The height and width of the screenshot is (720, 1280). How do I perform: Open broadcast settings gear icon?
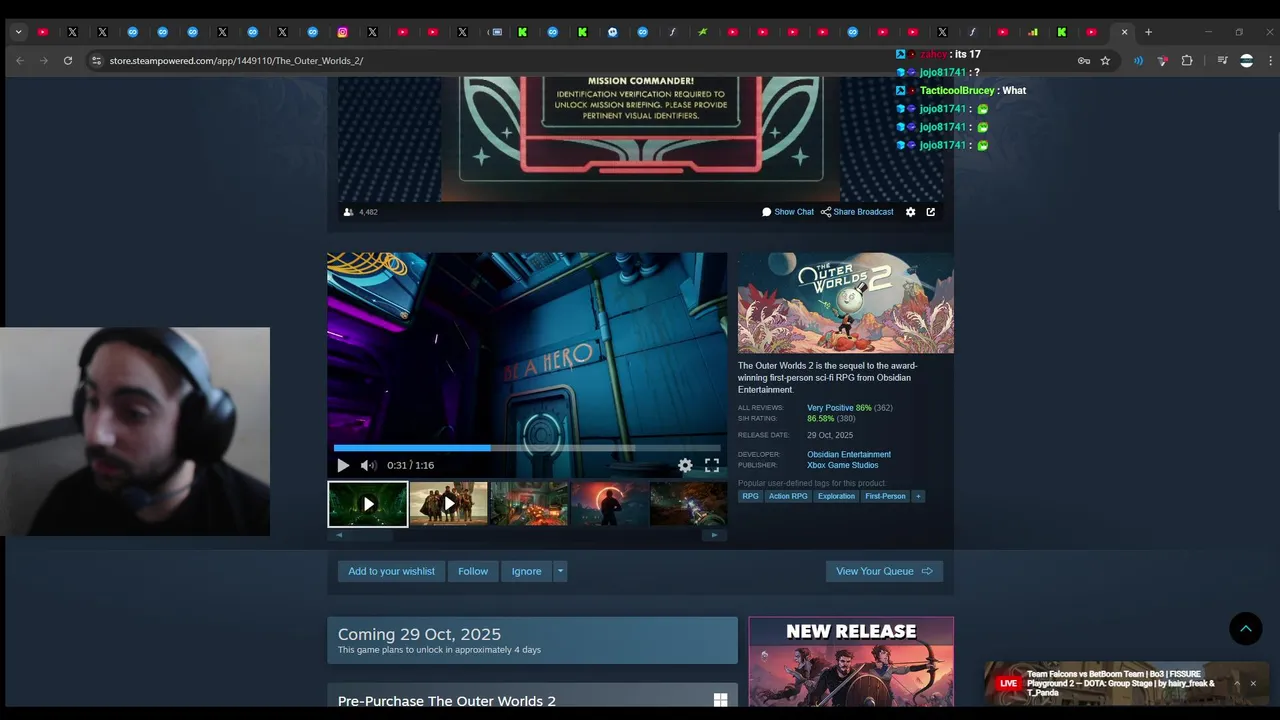point(910,212)
